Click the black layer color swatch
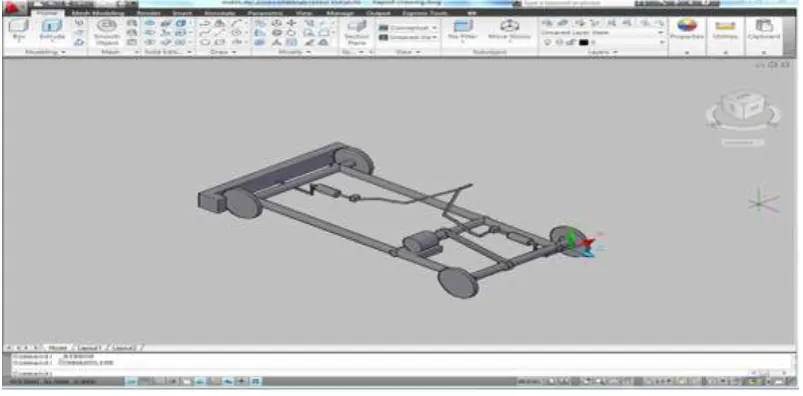803x396 pixels. (583, 43)
